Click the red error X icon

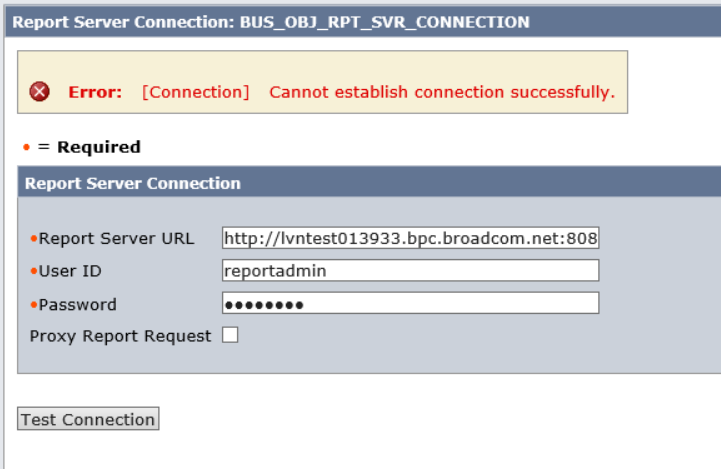(40, 92)
